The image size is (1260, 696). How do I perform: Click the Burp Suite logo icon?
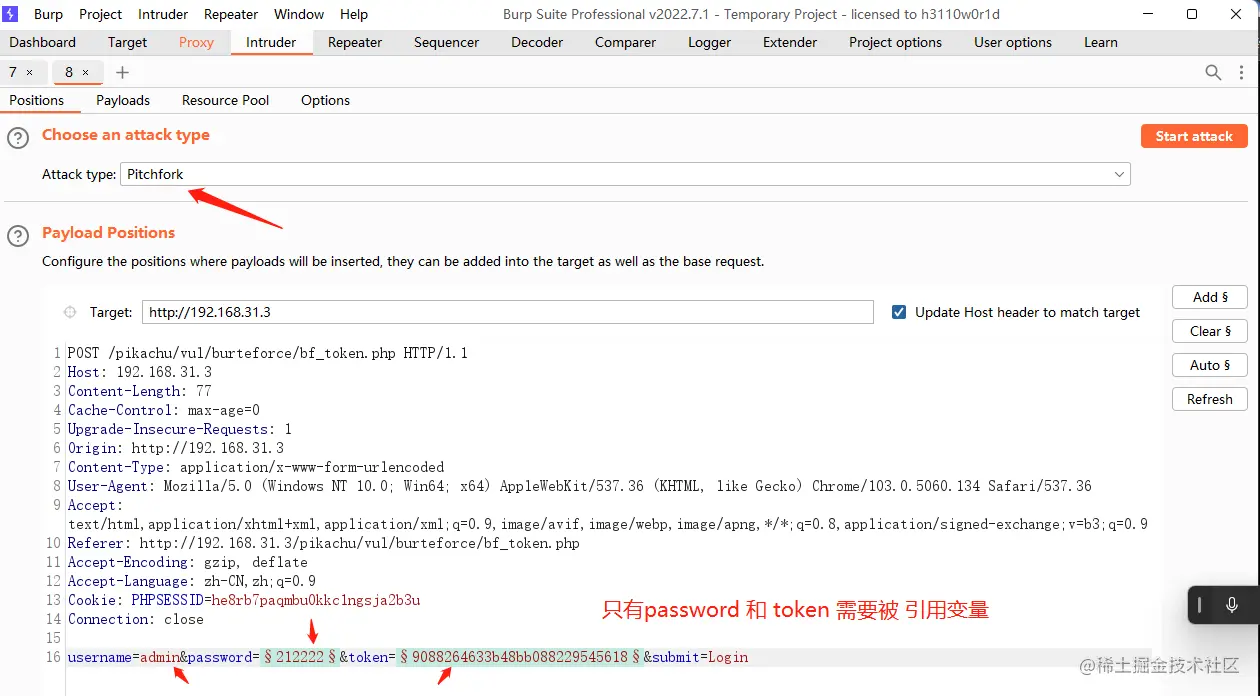click(12, 14)
